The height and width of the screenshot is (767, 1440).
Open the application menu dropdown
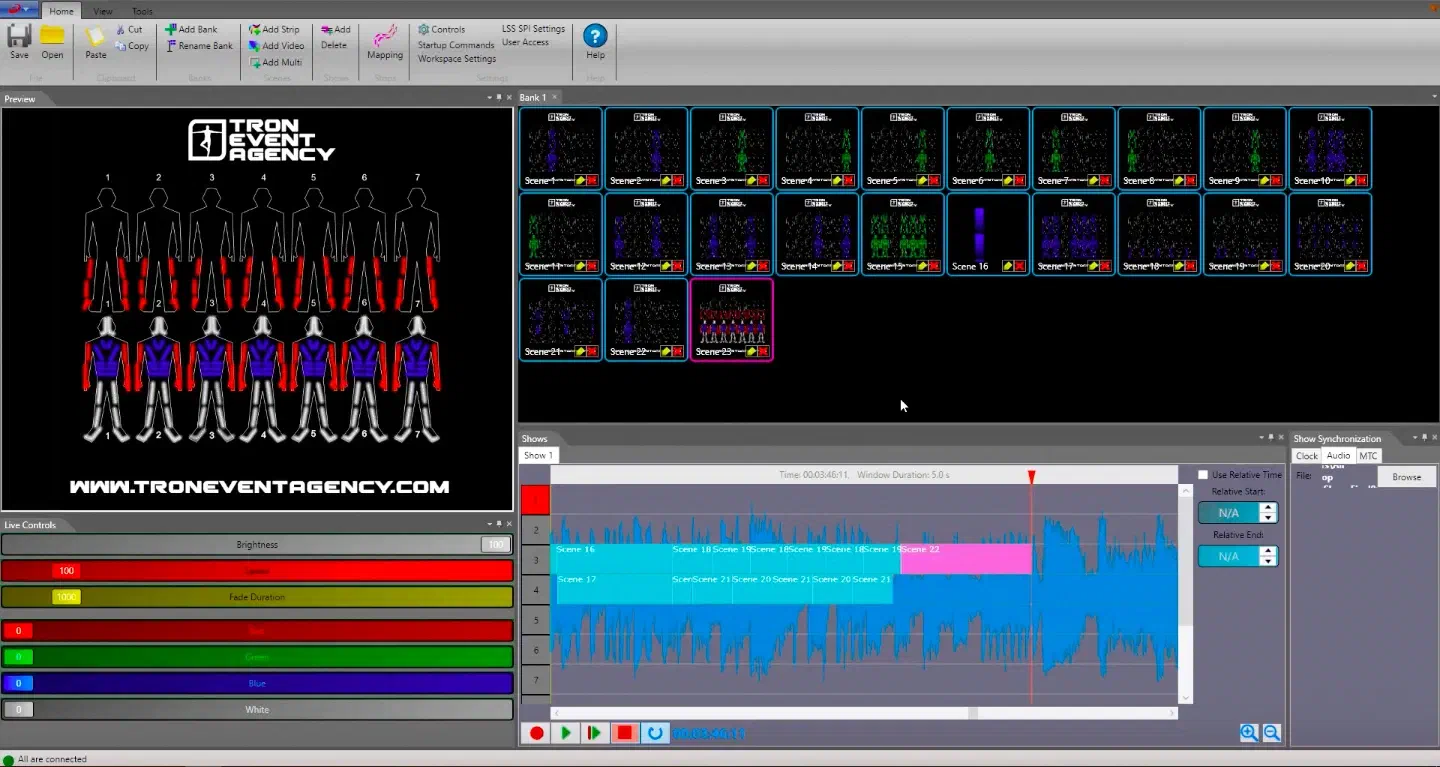(x=19, y=10)
